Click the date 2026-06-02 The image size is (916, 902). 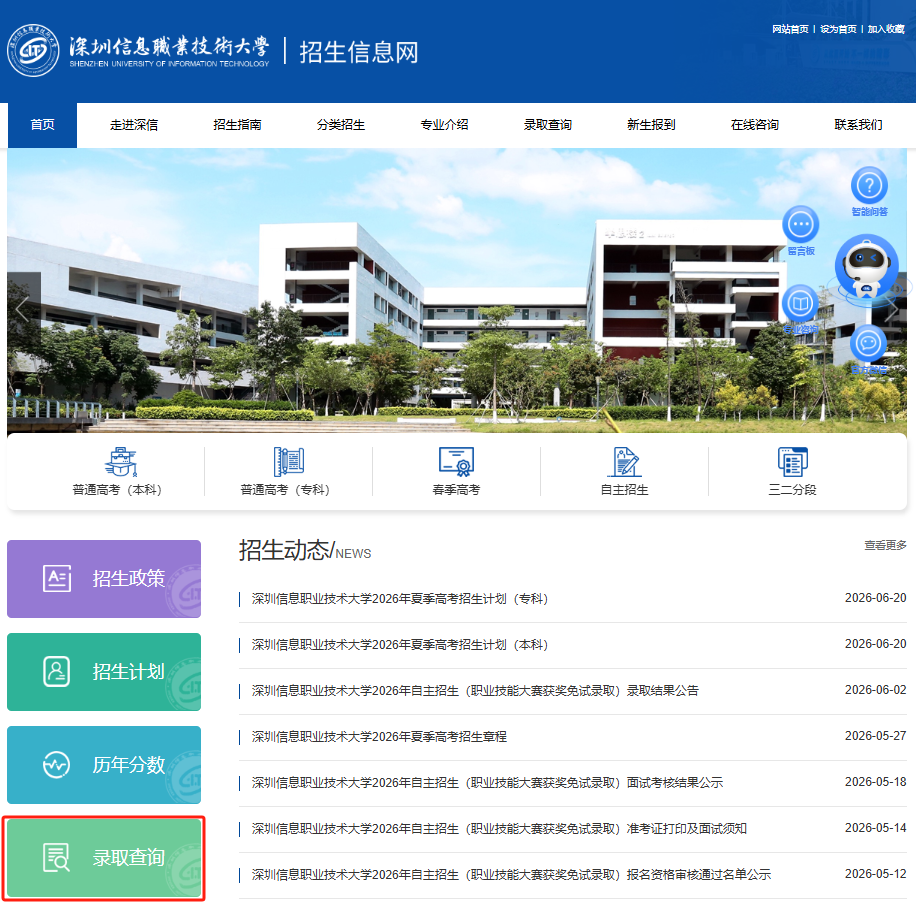coord(876,690)
